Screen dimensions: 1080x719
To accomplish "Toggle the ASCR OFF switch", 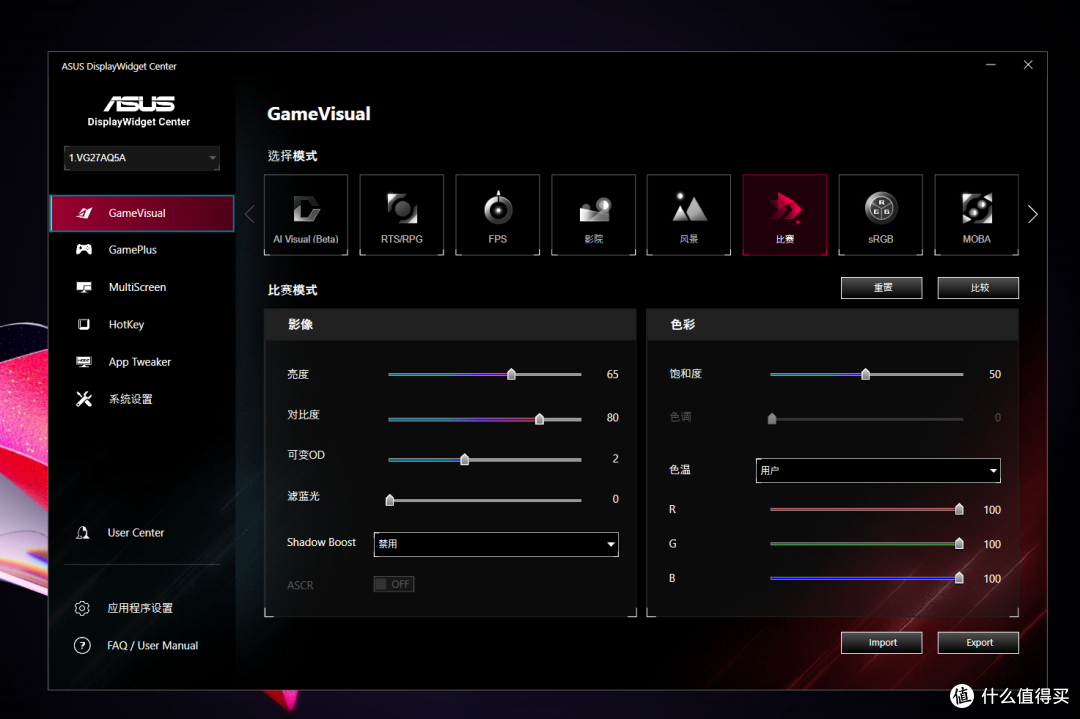I will tap(394, 584).
